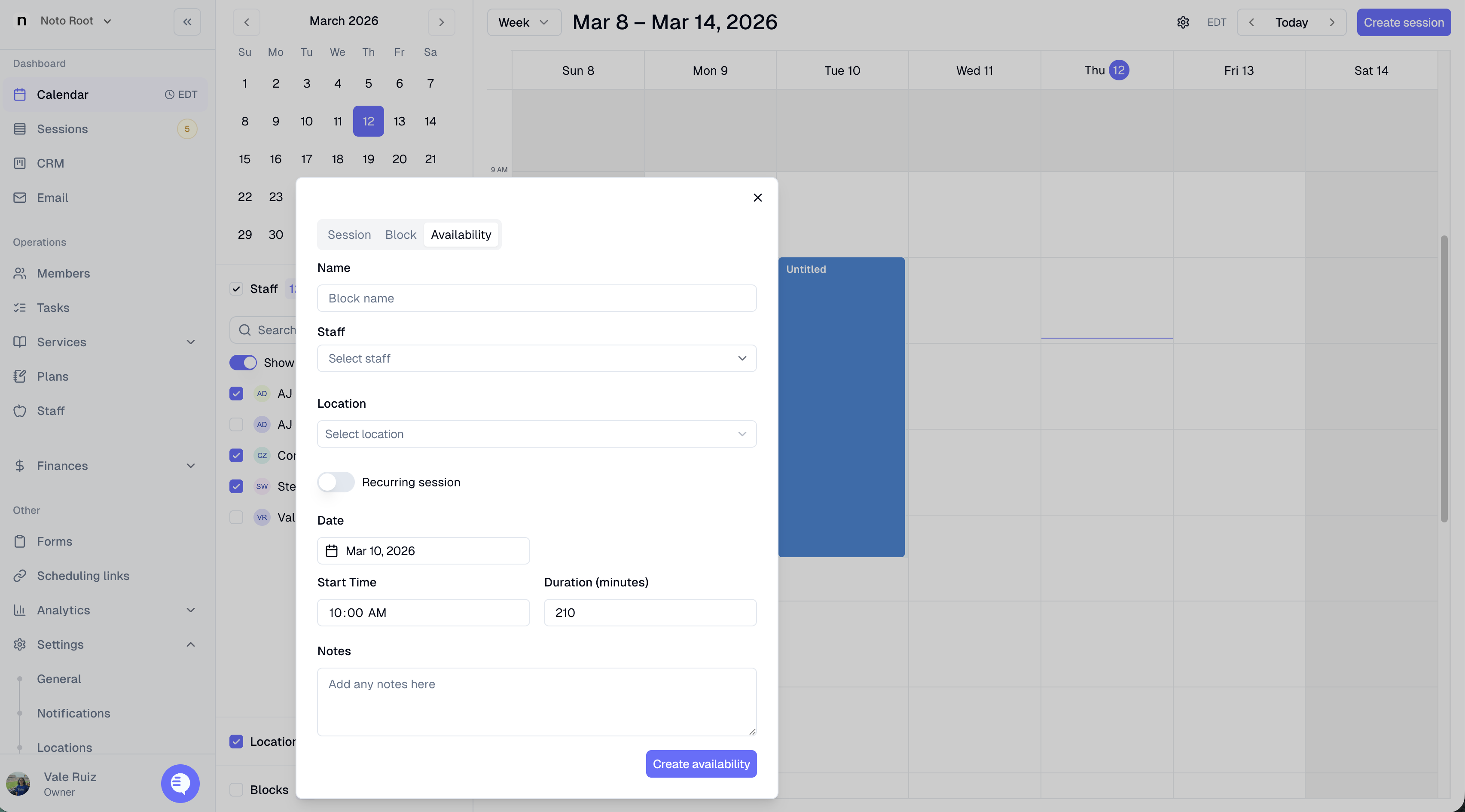Click the Plans icon in sidebar
This screenshot has height=812, width=1465.
tap(20, 376)
